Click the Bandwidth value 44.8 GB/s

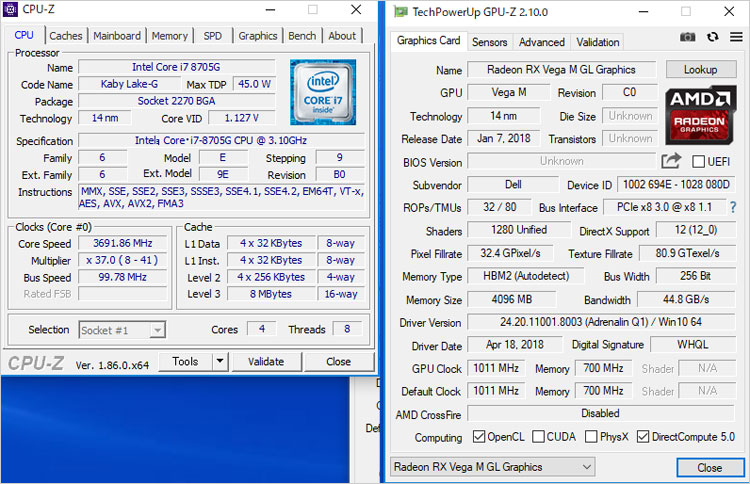pyautogui.click(x=686, y=299)
